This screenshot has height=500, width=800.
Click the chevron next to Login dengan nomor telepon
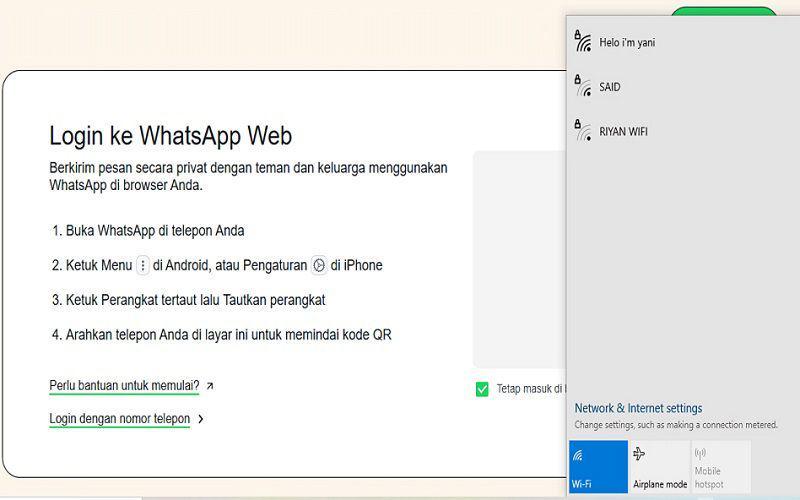[201, 419]
